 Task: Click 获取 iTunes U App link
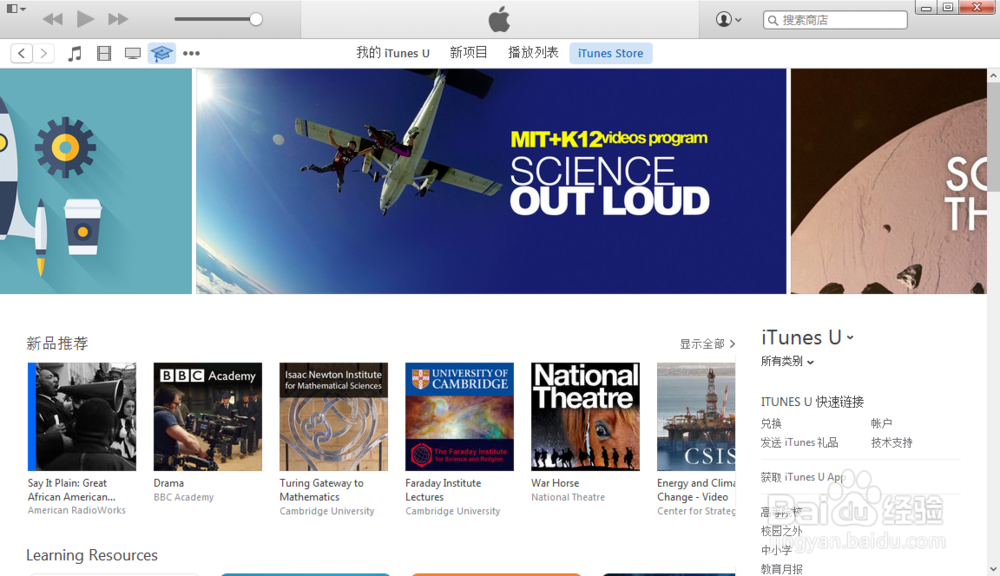tap(802, 477)
